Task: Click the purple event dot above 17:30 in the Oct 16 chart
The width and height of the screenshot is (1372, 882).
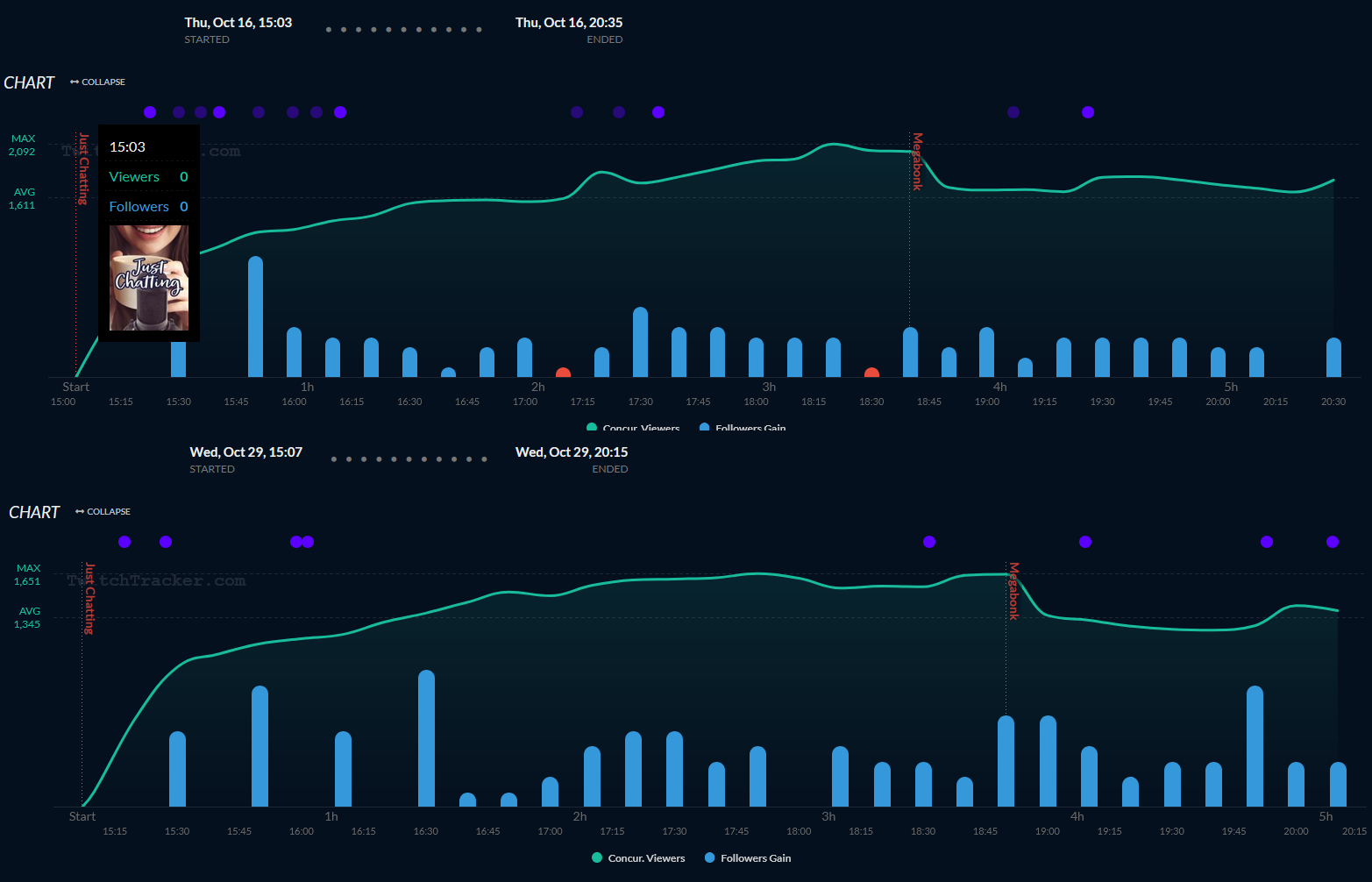Action: tap(658, 112)
